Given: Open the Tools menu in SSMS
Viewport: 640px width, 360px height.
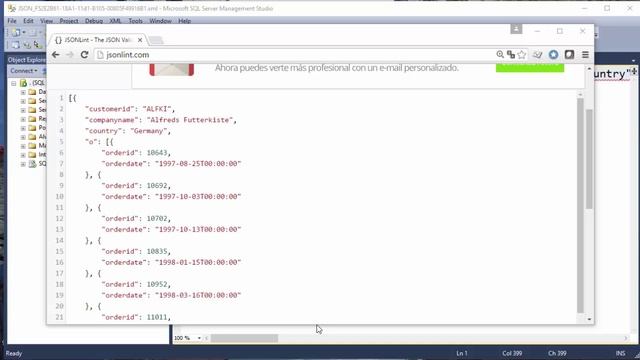Looking at the screenshot, I should [x=136, y=21].
